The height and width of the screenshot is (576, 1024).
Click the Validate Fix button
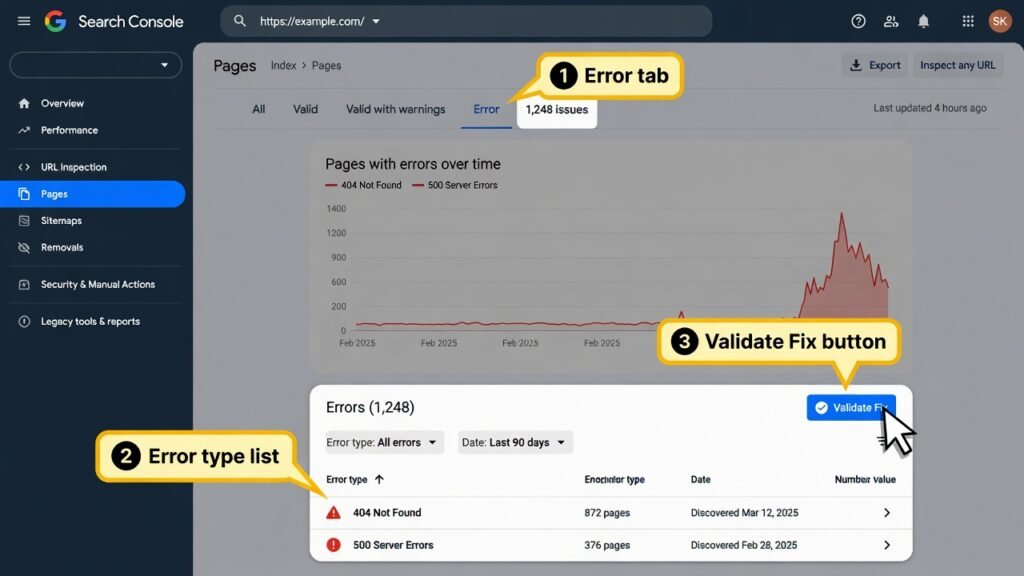click(x=851, y=408)
